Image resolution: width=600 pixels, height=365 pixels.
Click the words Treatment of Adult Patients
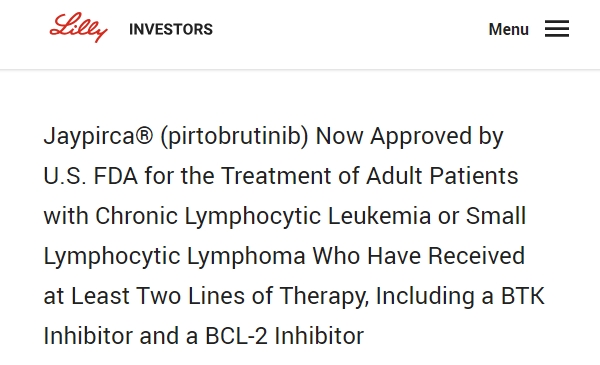pos(370,176)
